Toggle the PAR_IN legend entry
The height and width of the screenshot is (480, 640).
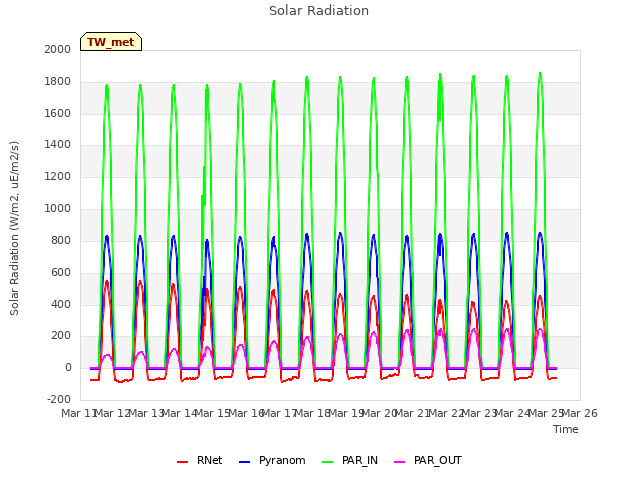pyautogui.click(x=350, y=460)
